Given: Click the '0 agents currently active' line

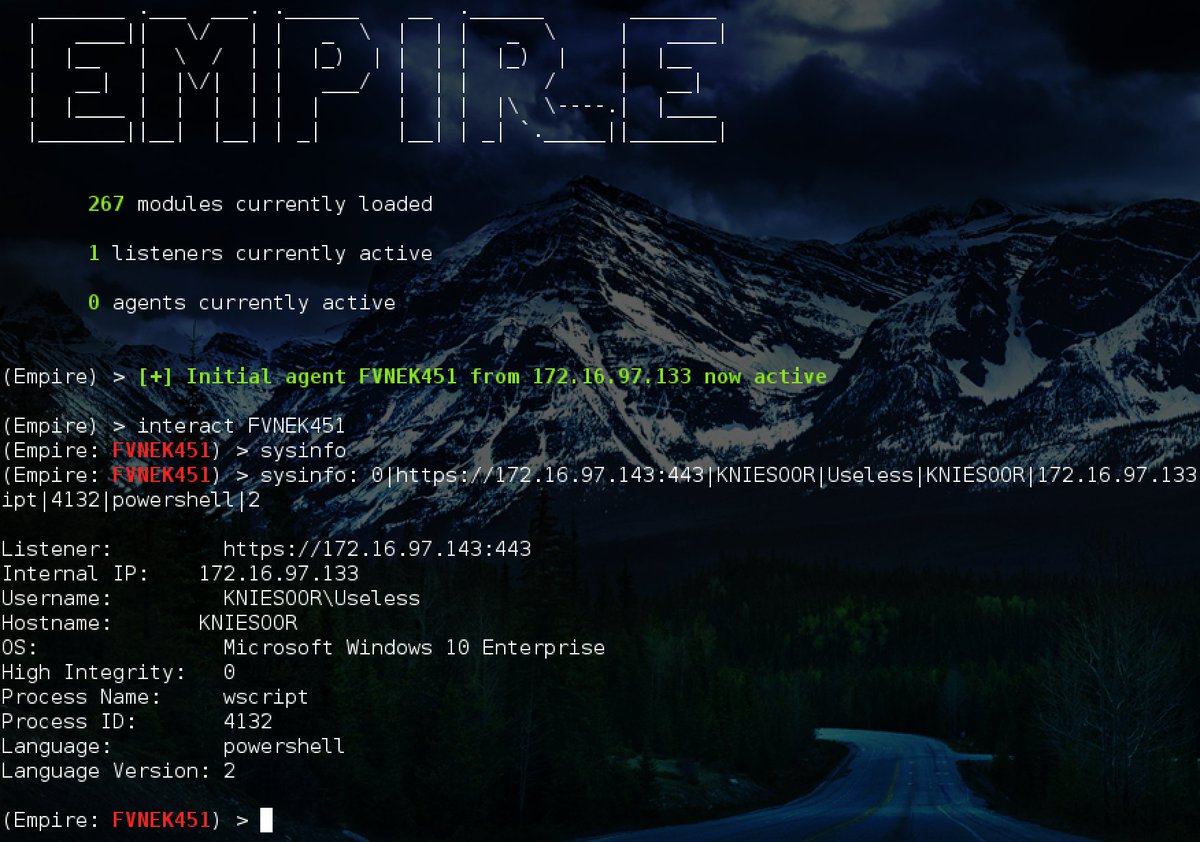Looking at the screenshot, I should point(242,302).
